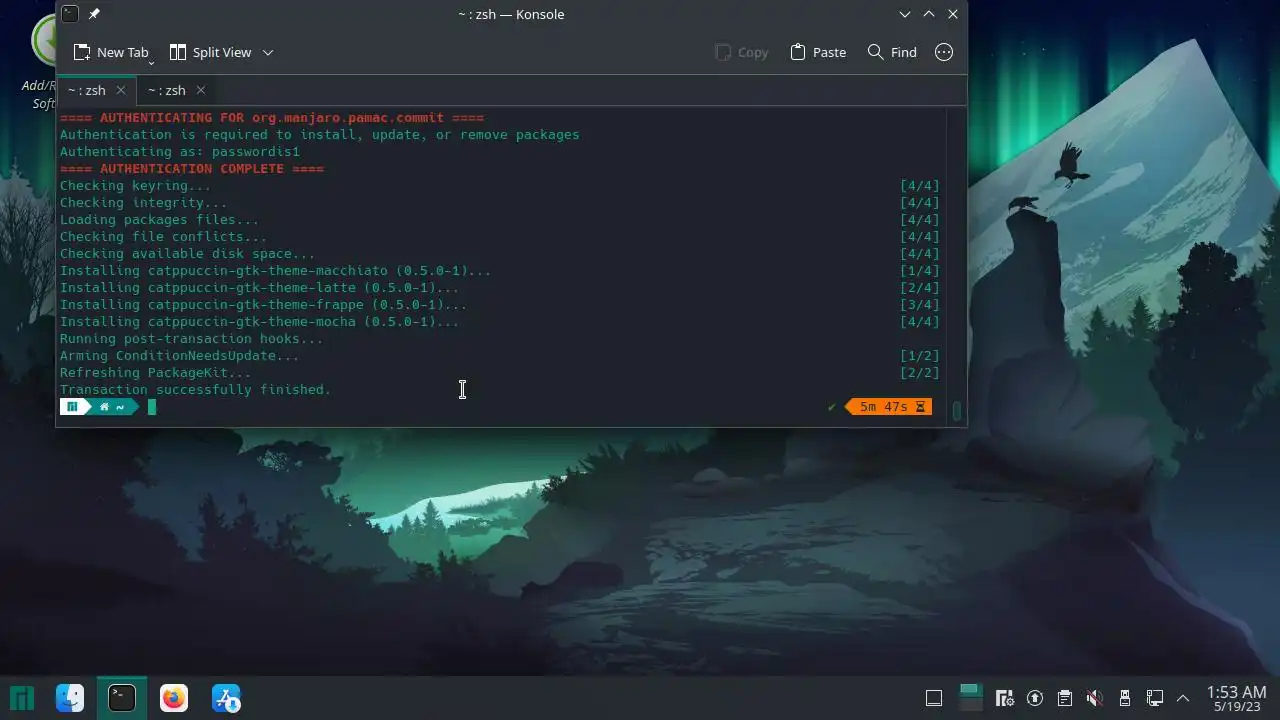The height and width of the screenshot is (720, 1280).
Task: Open the system settings tray icon
Action: coord(1005,698)
